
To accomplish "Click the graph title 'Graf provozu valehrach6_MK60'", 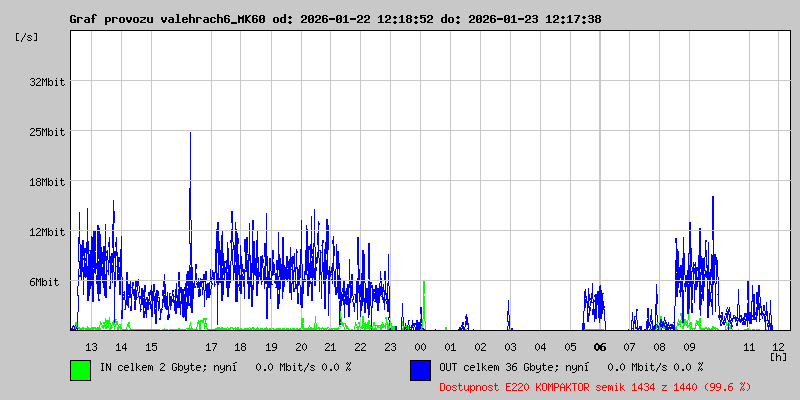I will click(x=177, y=19).
